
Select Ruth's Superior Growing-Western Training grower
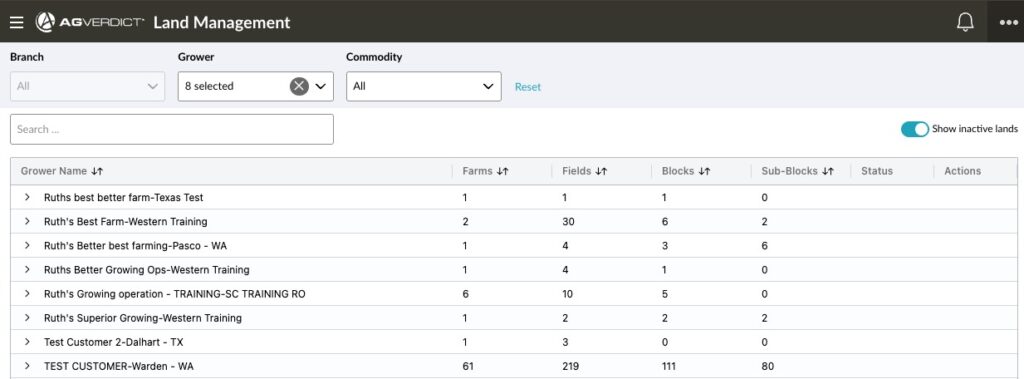tap(143, 318)
